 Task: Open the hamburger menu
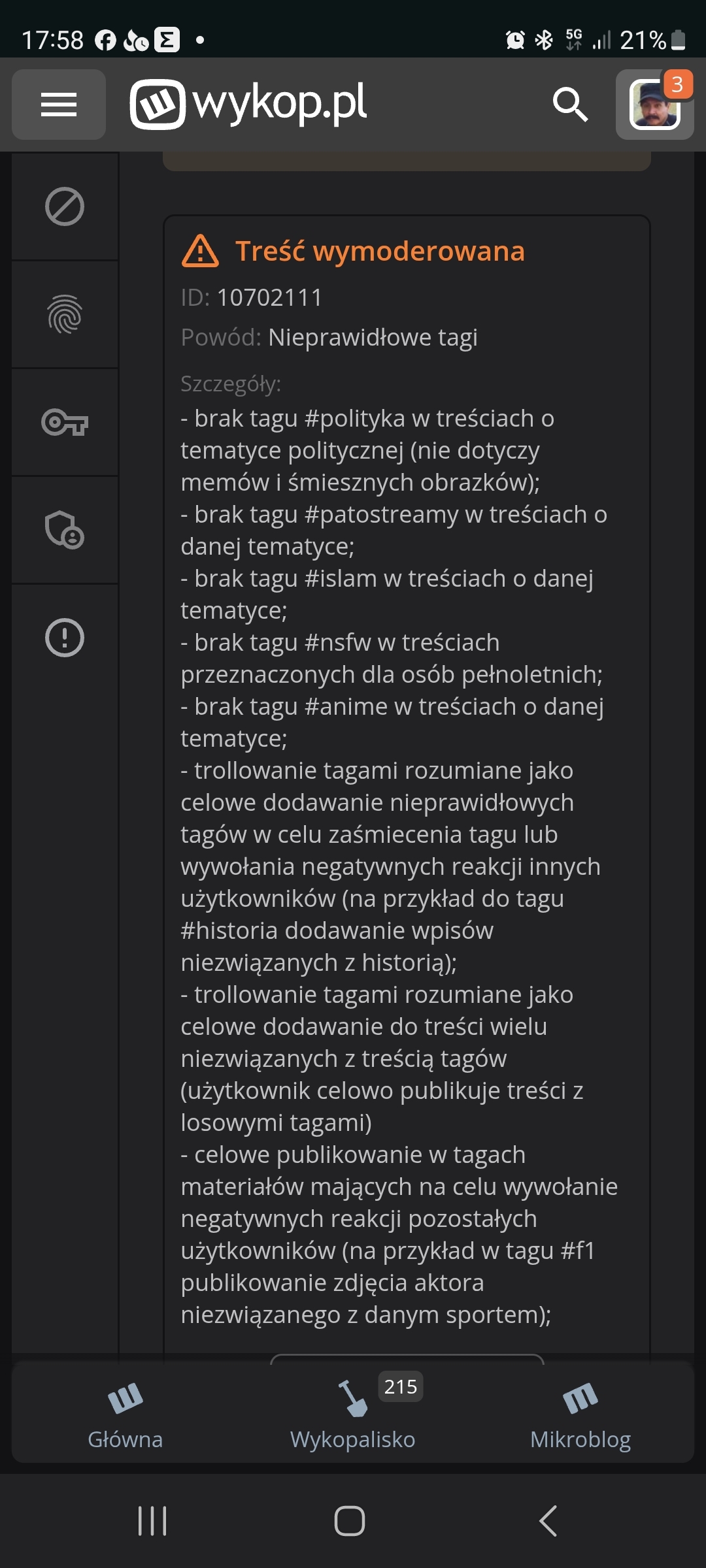(x=59, y=105)
